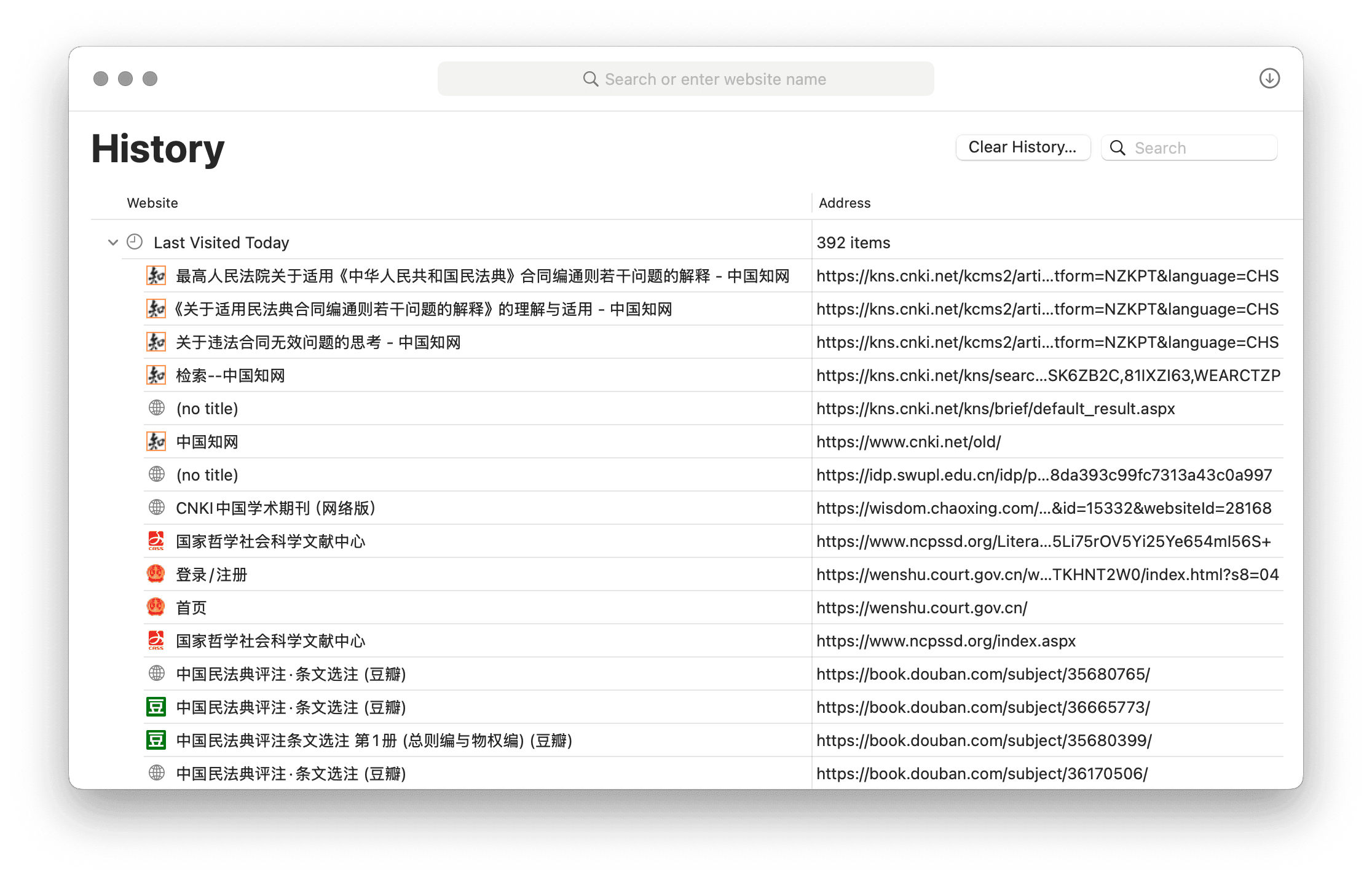Click the Address column header
This screenshot has height=880, width=1372.
tap(845, 203)
